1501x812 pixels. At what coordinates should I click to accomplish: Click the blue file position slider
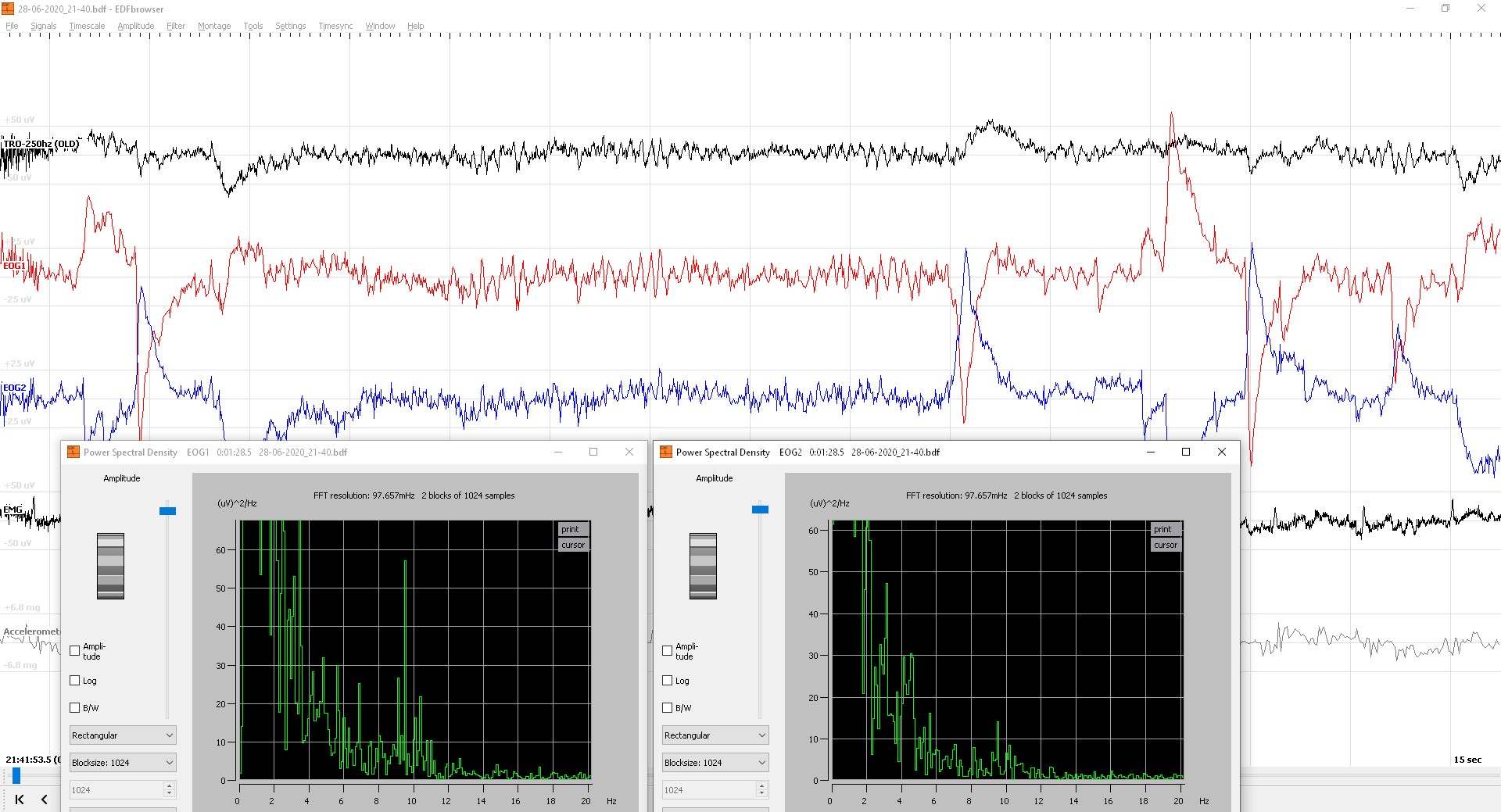point(16,776)
